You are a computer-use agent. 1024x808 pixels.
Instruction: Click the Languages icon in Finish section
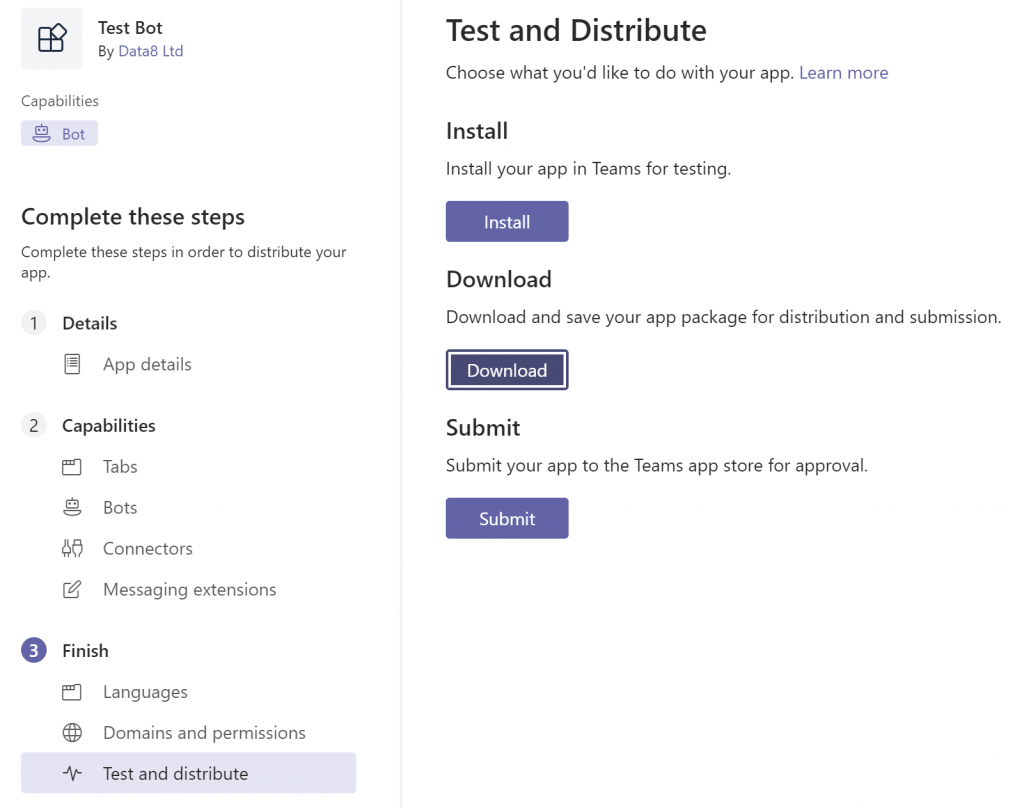point(72,692)
